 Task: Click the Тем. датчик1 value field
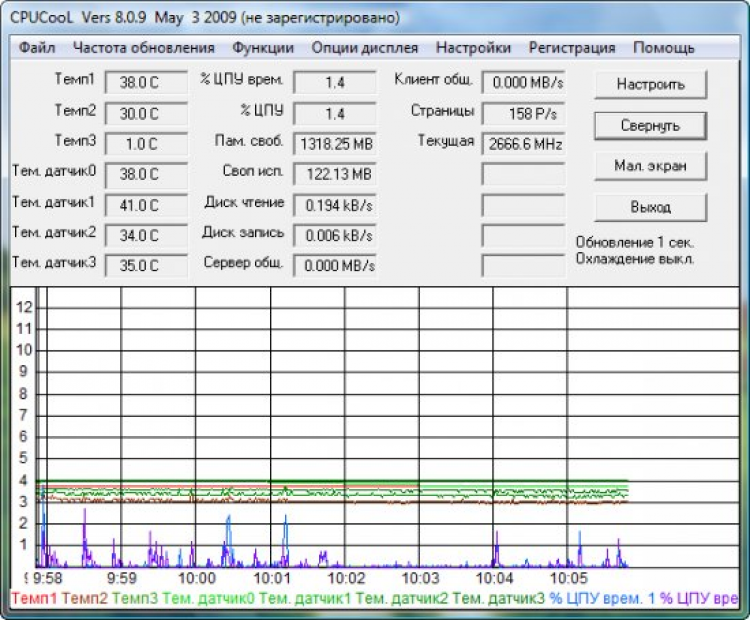pos(145,205)
